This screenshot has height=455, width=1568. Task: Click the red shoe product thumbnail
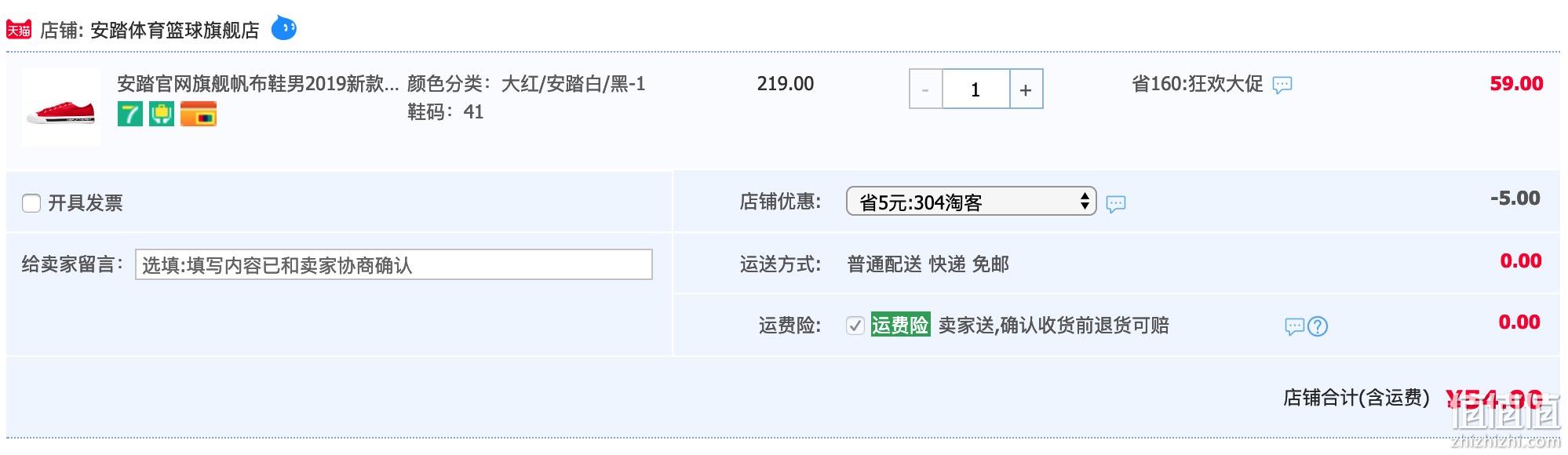point(61,107)
